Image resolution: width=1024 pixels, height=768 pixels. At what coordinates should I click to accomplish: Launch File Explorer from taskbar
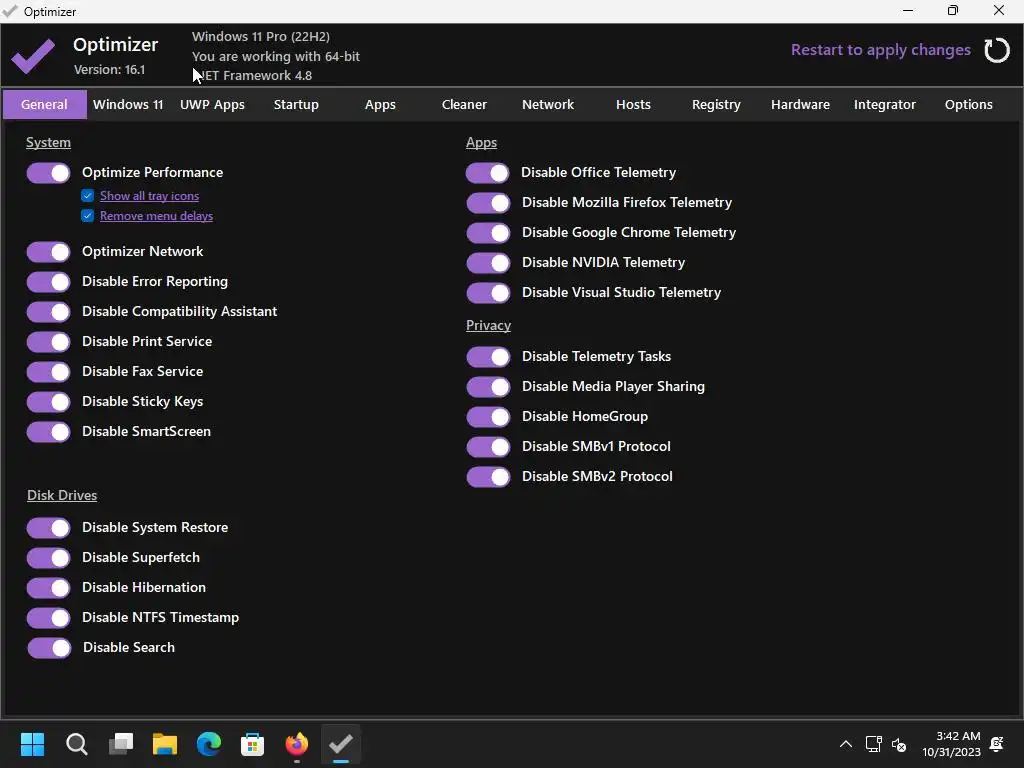point(165,744)
